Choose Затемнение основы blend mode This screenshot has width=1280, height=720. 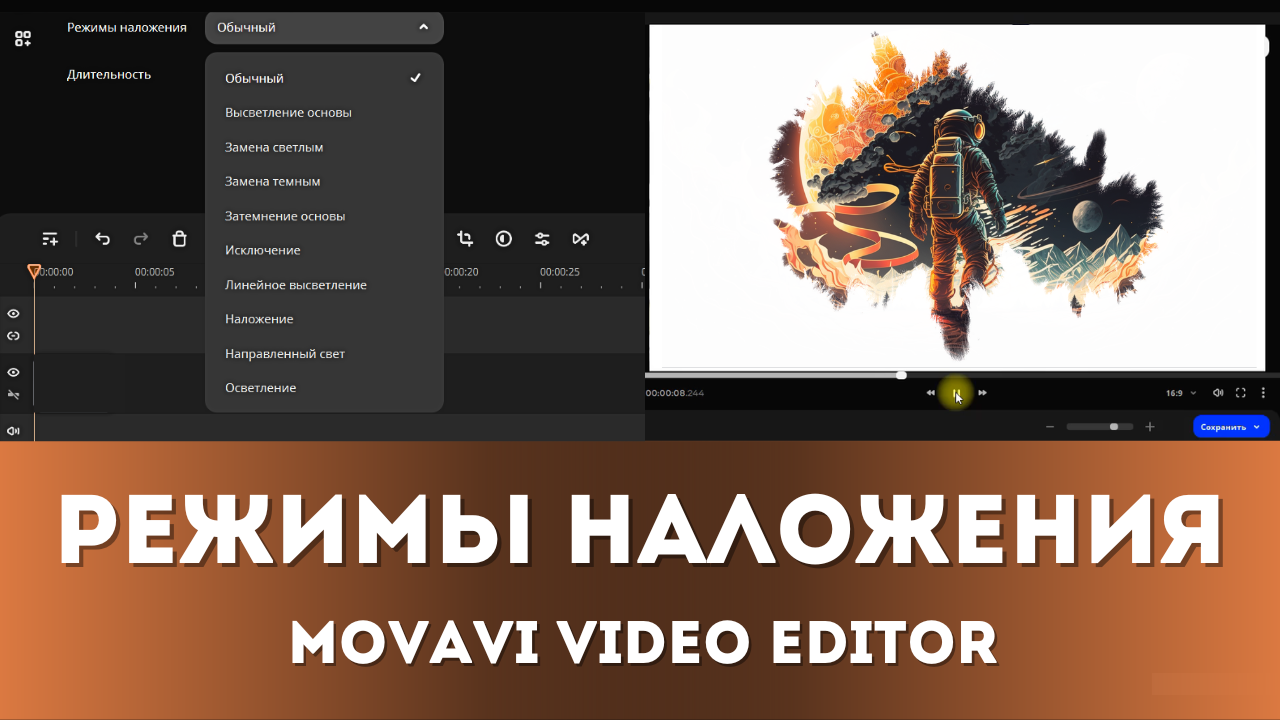(324, 216)
